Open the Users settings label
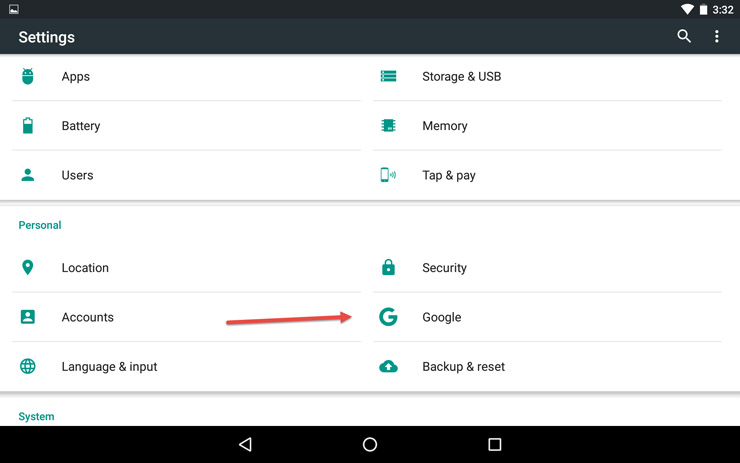This screenshot has width=740, height=463. (77, 175)
